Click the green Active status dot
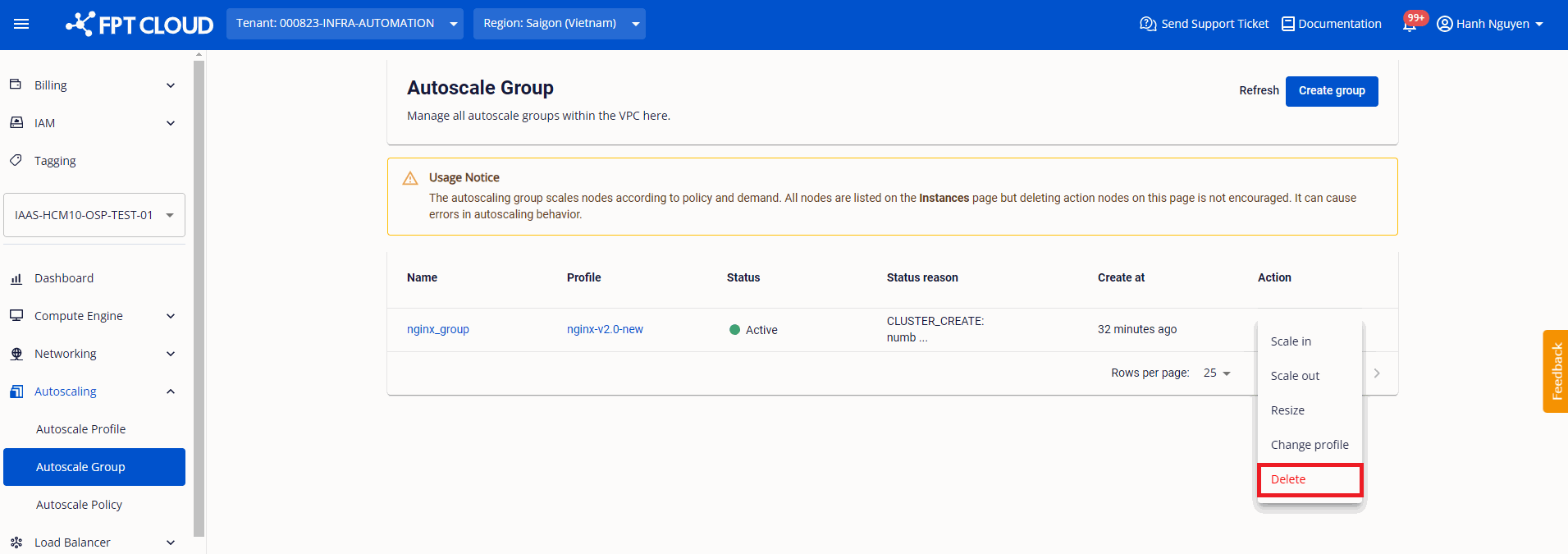The image size is (1568, 554). (x=734, y=330)
